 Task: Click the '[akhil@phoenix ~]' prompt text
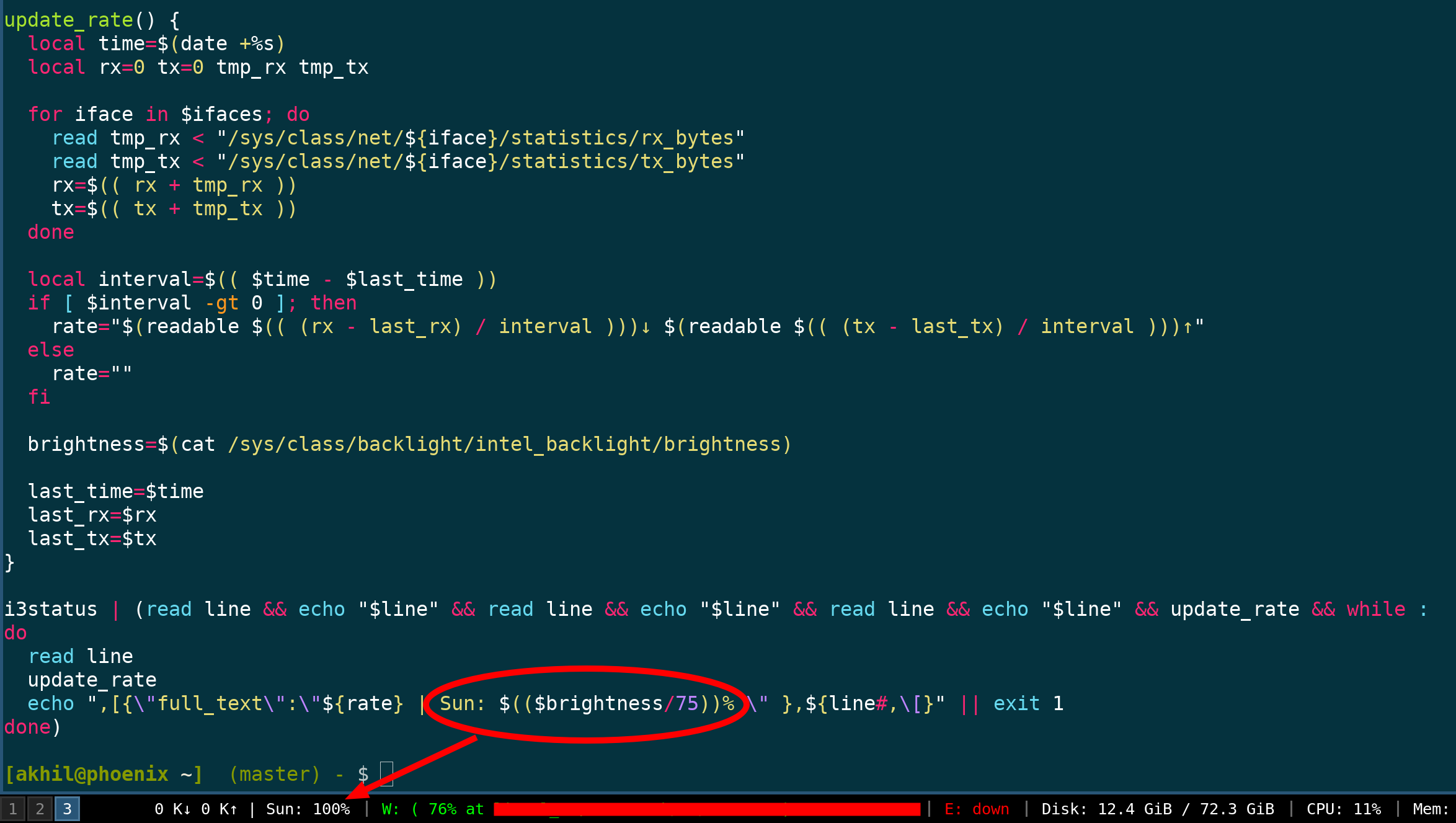click(104, 774)
